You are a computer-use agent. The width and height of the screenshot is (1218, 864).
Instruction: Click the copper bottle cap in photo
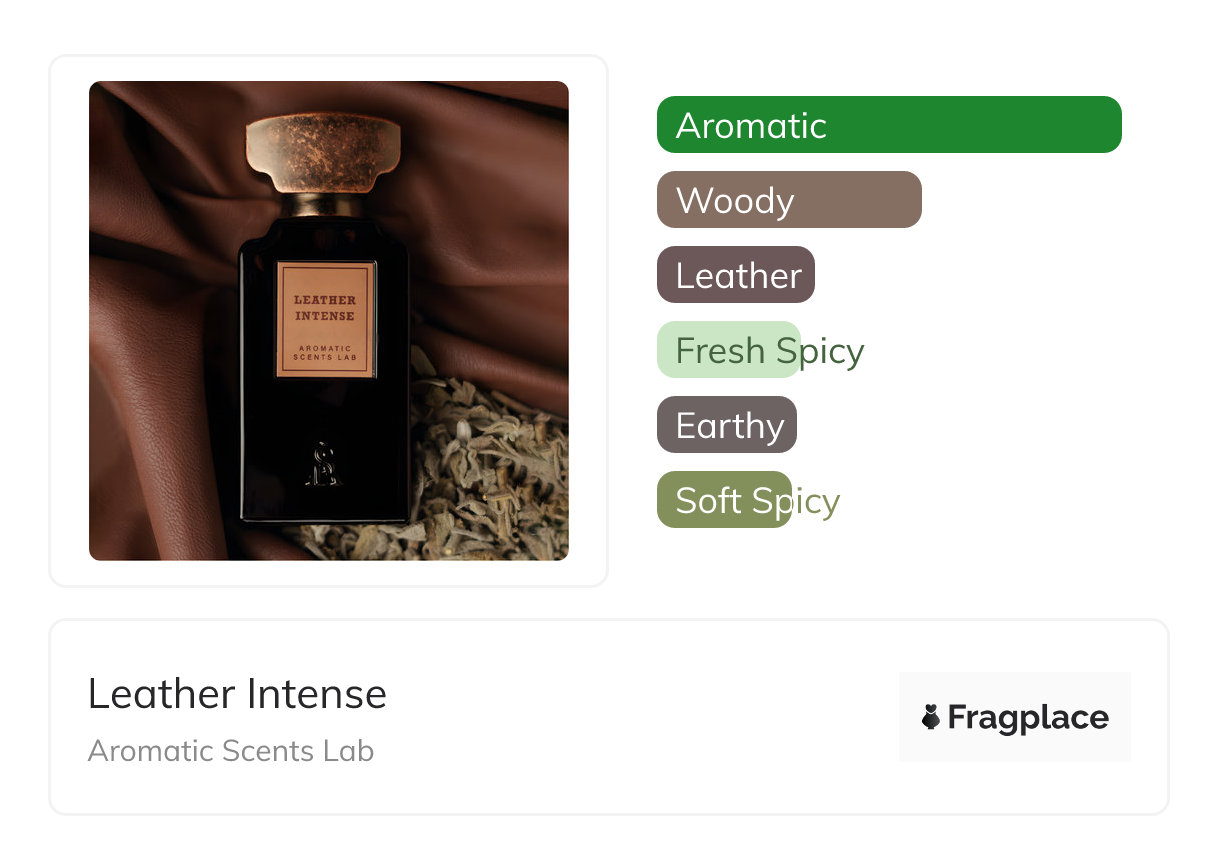pos(324,157)
